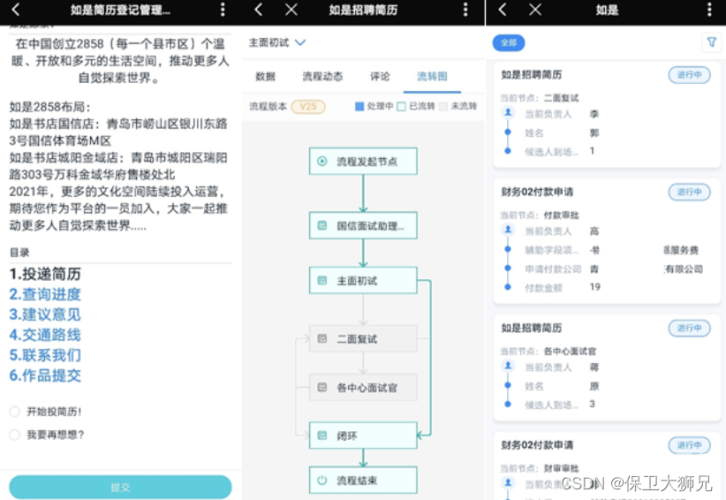Click the 已流转 legend swatch

pyautogui.click(x=401, y=106)
